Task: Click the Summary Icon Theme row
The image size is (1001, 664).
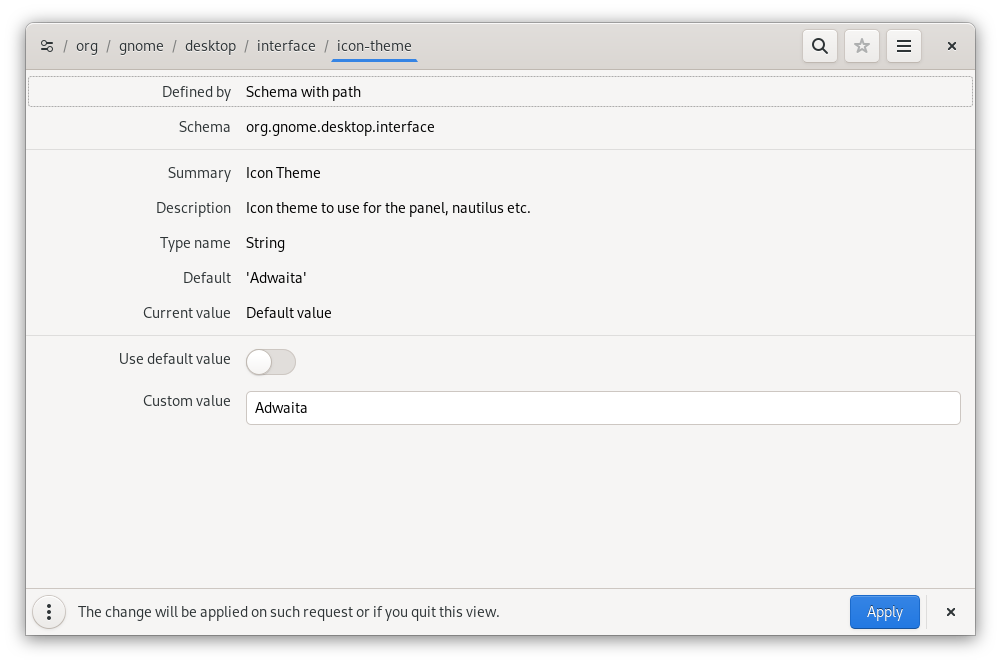Action: (x=500, y=173)
